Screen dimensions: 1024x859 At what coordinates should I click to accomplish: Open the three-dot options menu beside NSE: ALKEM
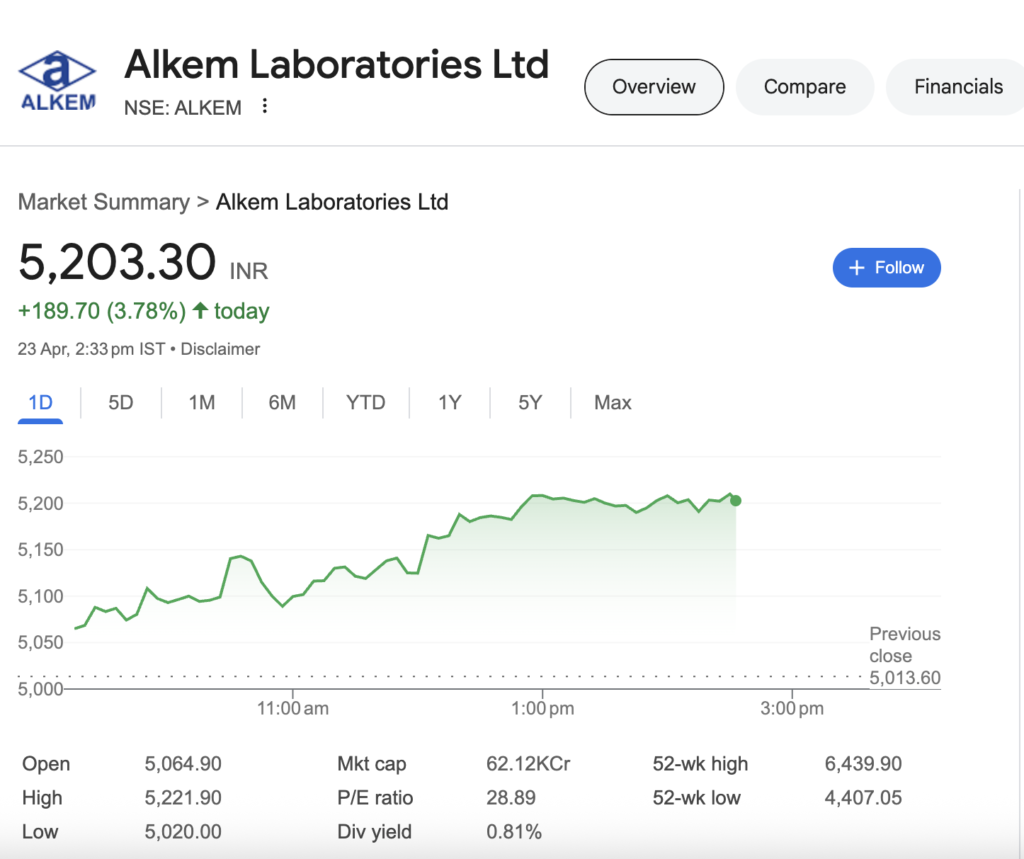264,106
